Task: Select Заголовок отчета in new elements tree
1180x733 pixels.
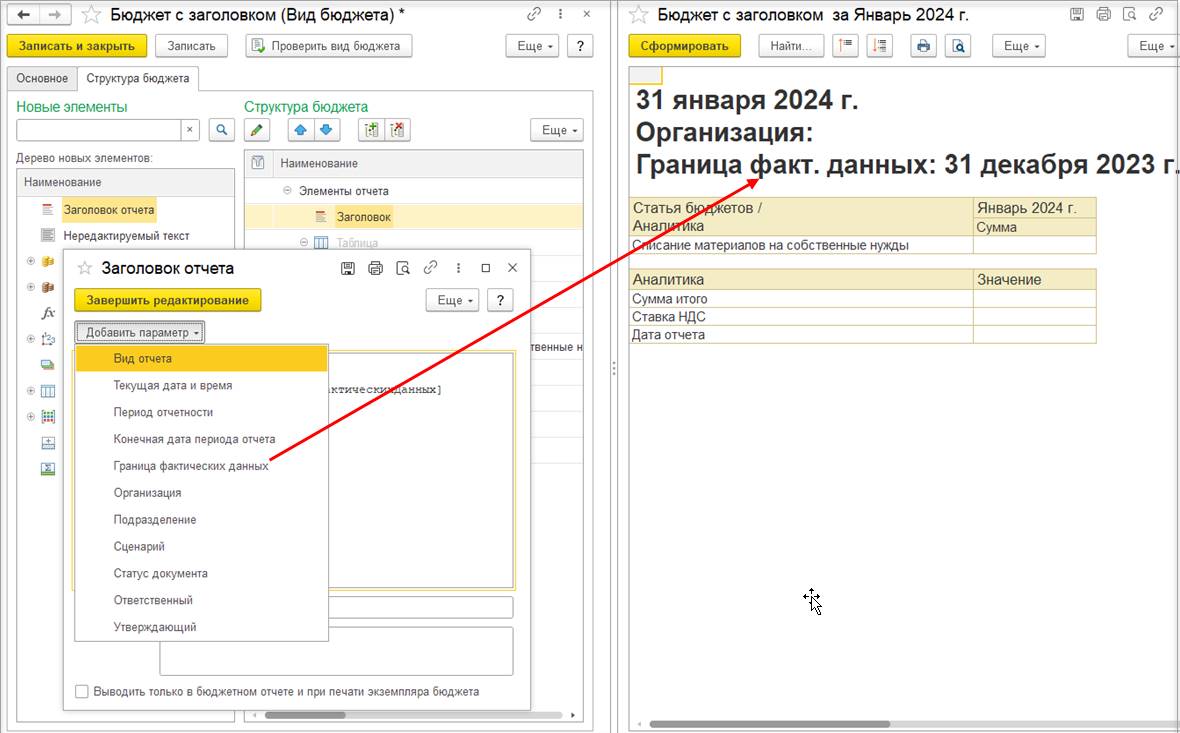Action: 108,210
